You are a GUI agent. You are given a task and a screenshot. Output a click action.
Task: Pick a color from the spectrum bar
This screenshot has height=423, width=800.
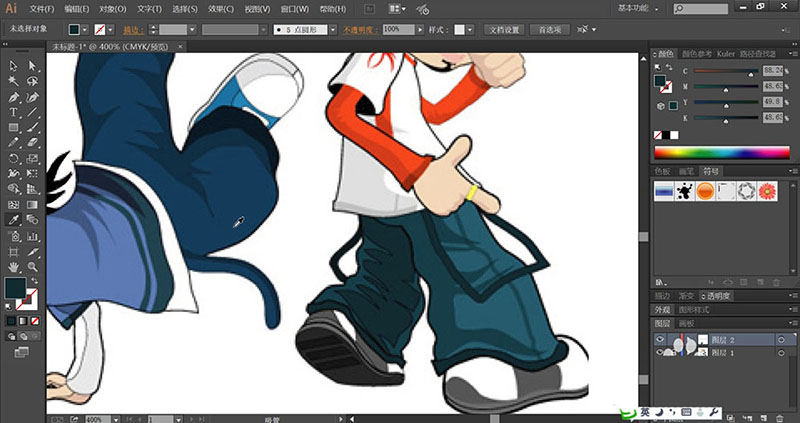[722, 152]
